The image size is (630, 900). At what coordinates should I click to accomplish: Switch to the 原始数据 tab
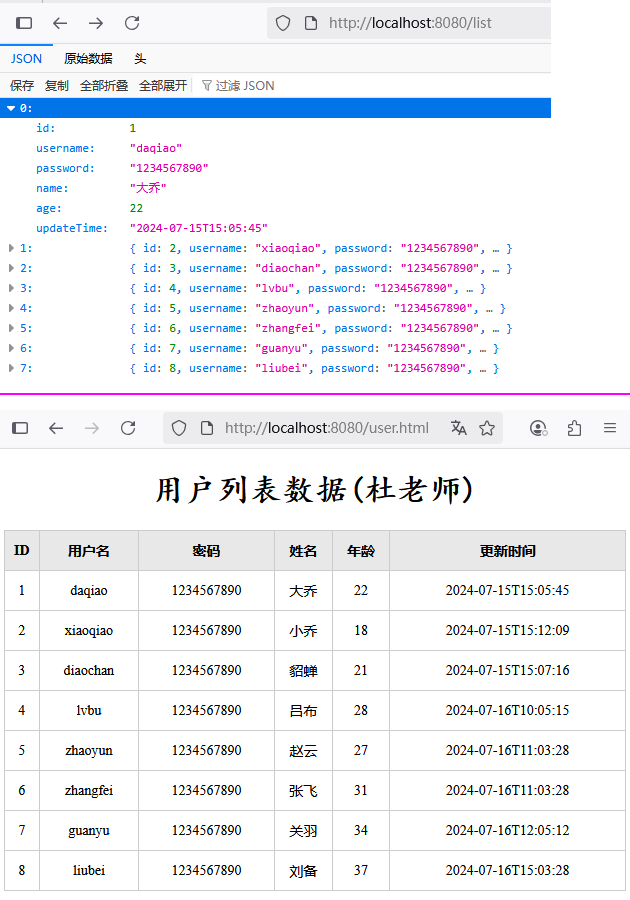click(x=88, y=59)
